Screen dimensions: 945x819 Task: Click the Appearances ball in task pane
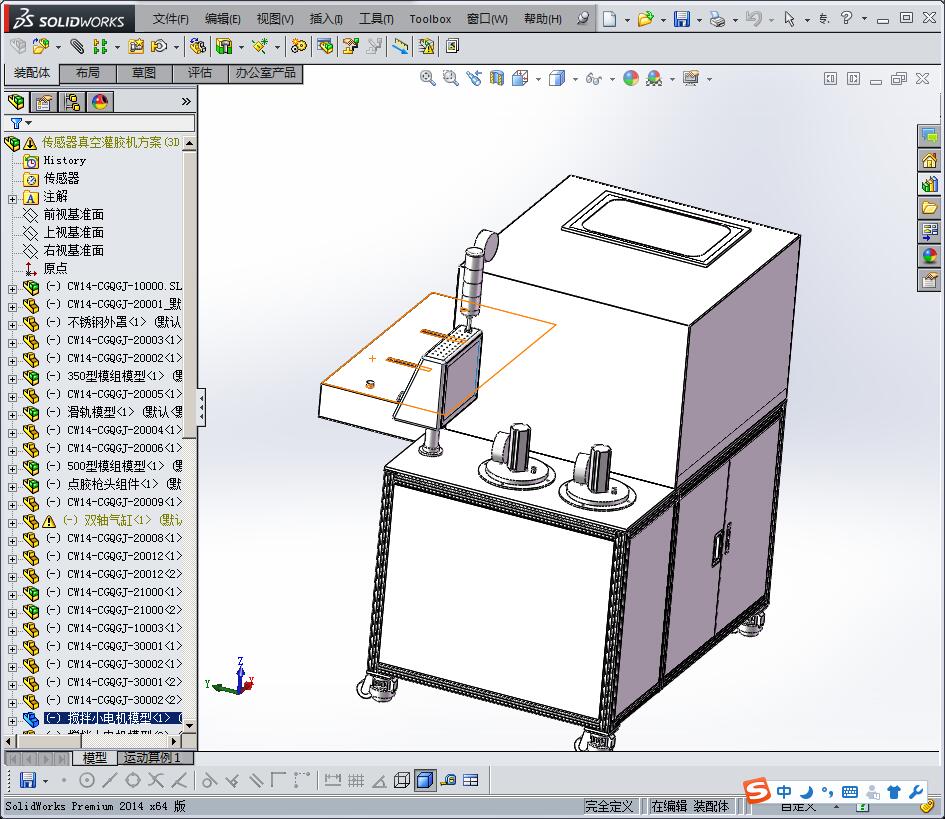(929, 256)
